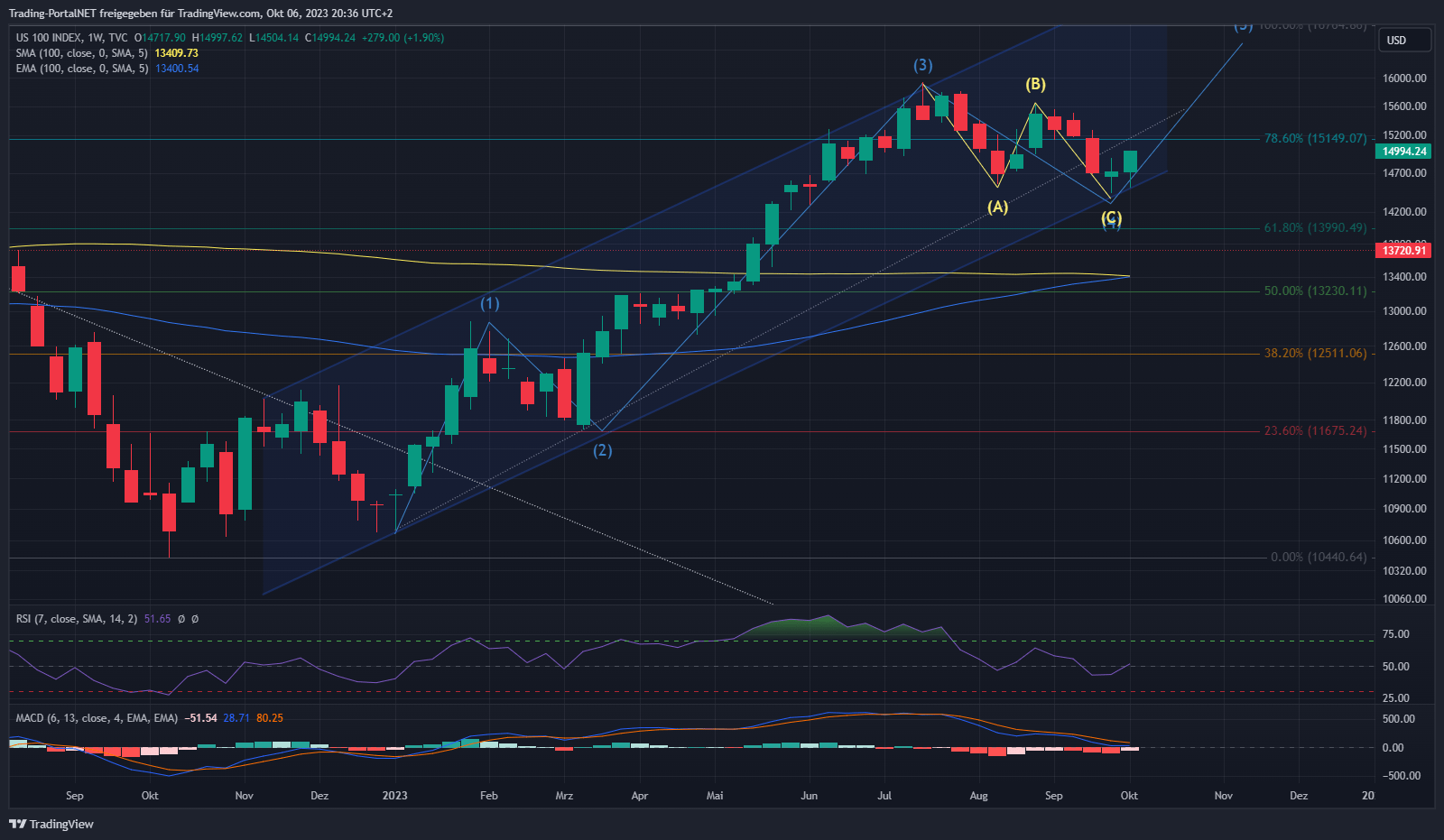Click the yellow wave (B) label

point(1035,84)
